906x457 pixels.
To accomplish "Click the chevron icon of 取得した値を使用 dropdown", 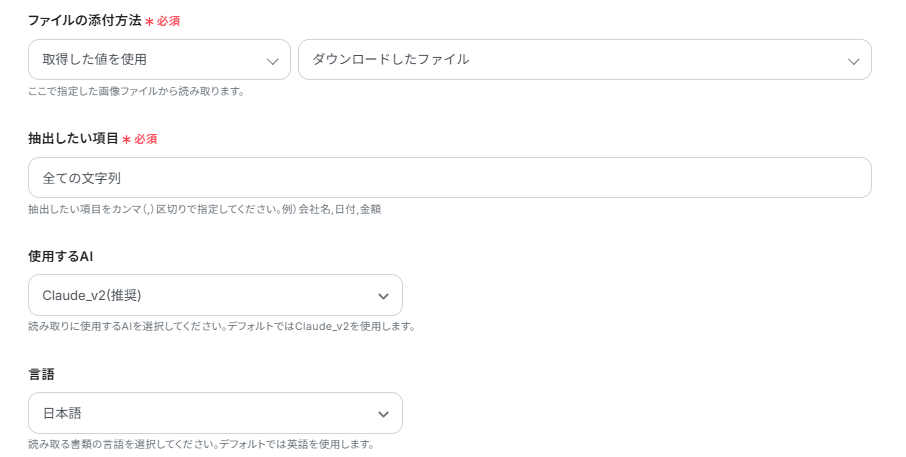I will (273, 61).
